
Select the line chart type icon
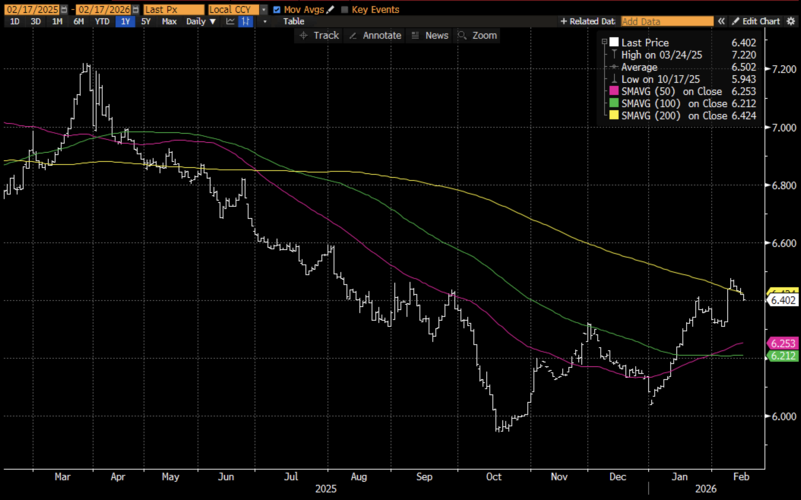point(228,21)
